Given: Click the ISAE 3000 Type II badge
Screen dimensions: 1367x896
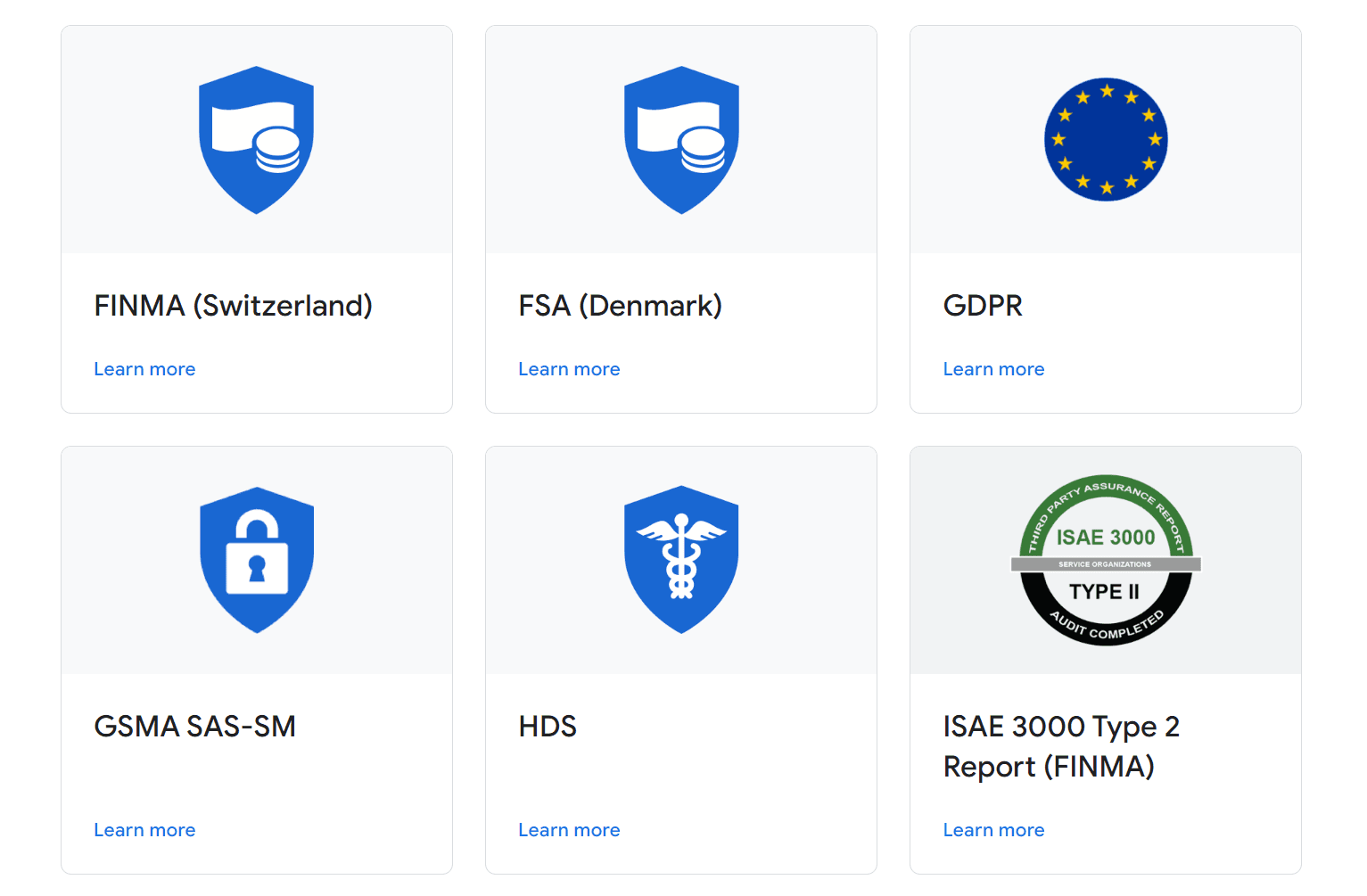Looking at the screenshot, I should click(1105, 560).
